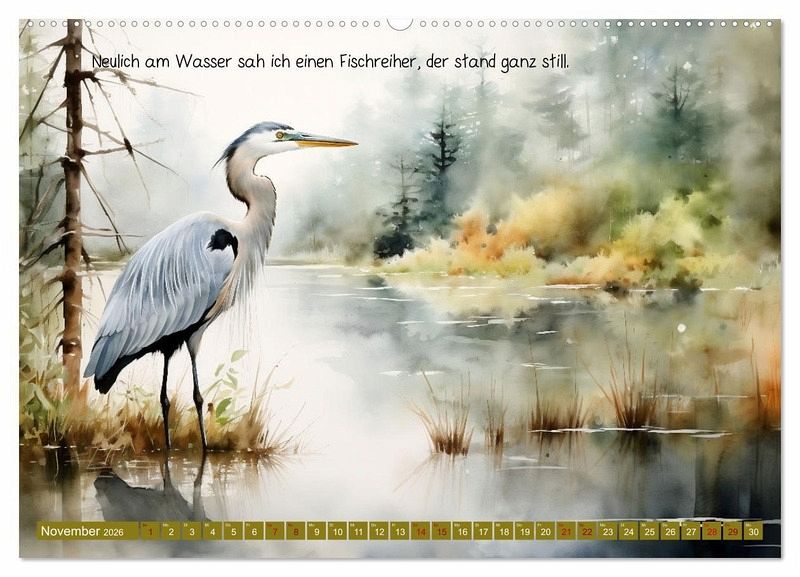800x577 pixels.
Task: Select red day 29 in the calendar strip
Action: 733,531
